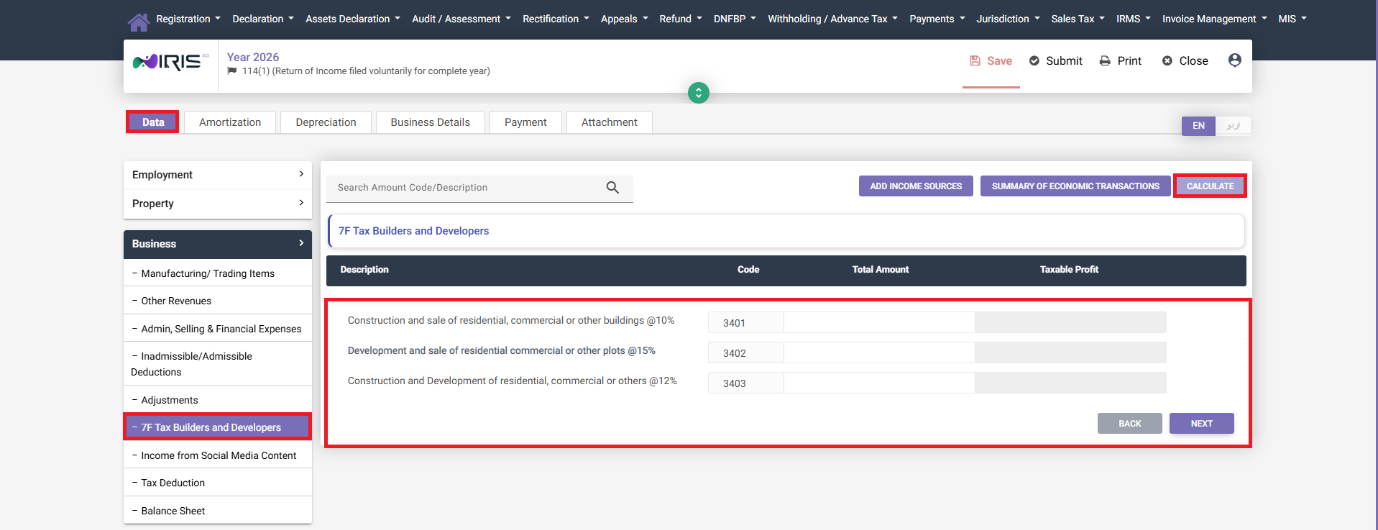This screenshot has width=1378, height=530.
Task: Switch to the Data tab
Action: click(x=153, y=122)
